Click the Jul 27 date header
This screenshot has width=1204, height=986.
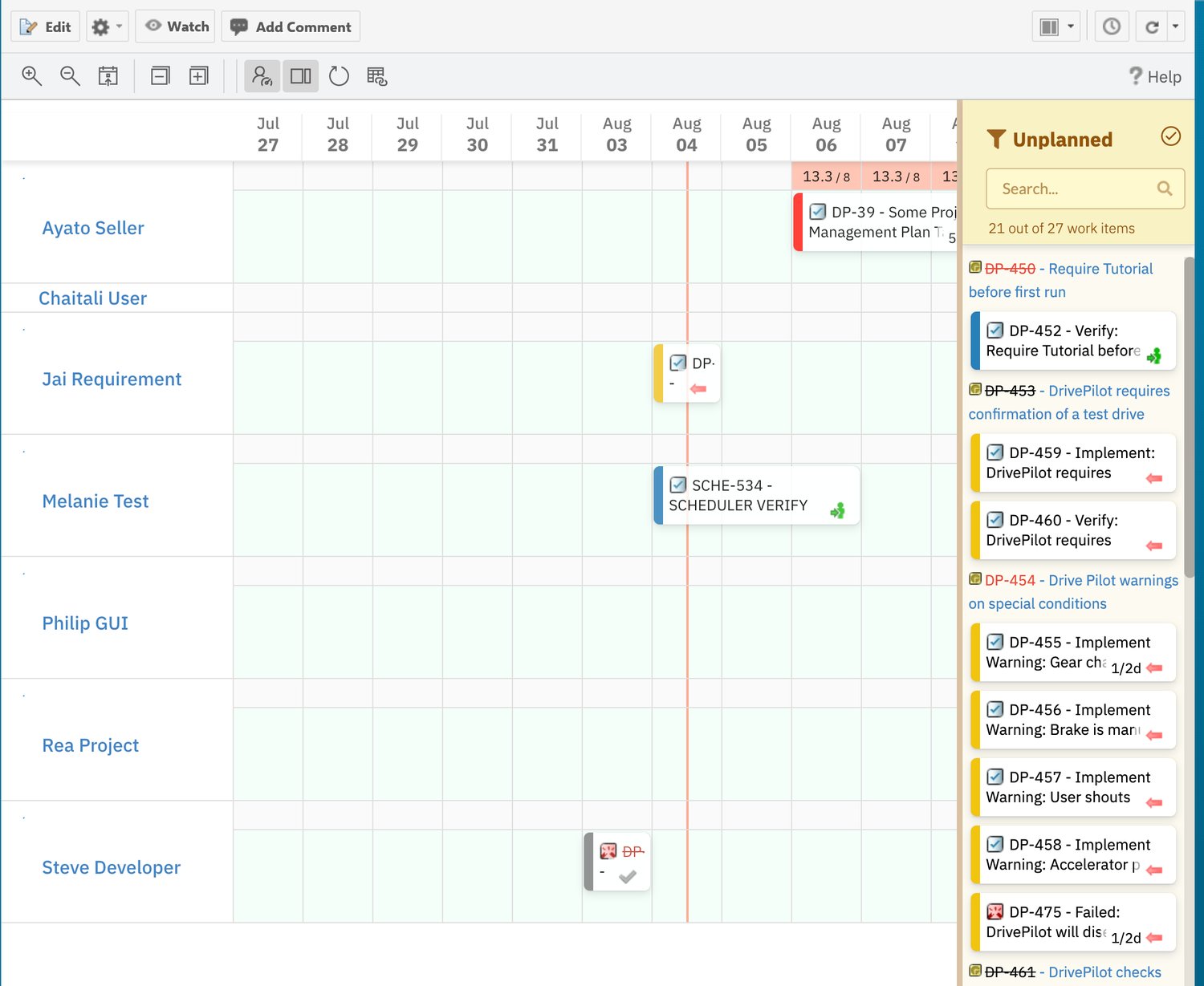coord(268,134)
